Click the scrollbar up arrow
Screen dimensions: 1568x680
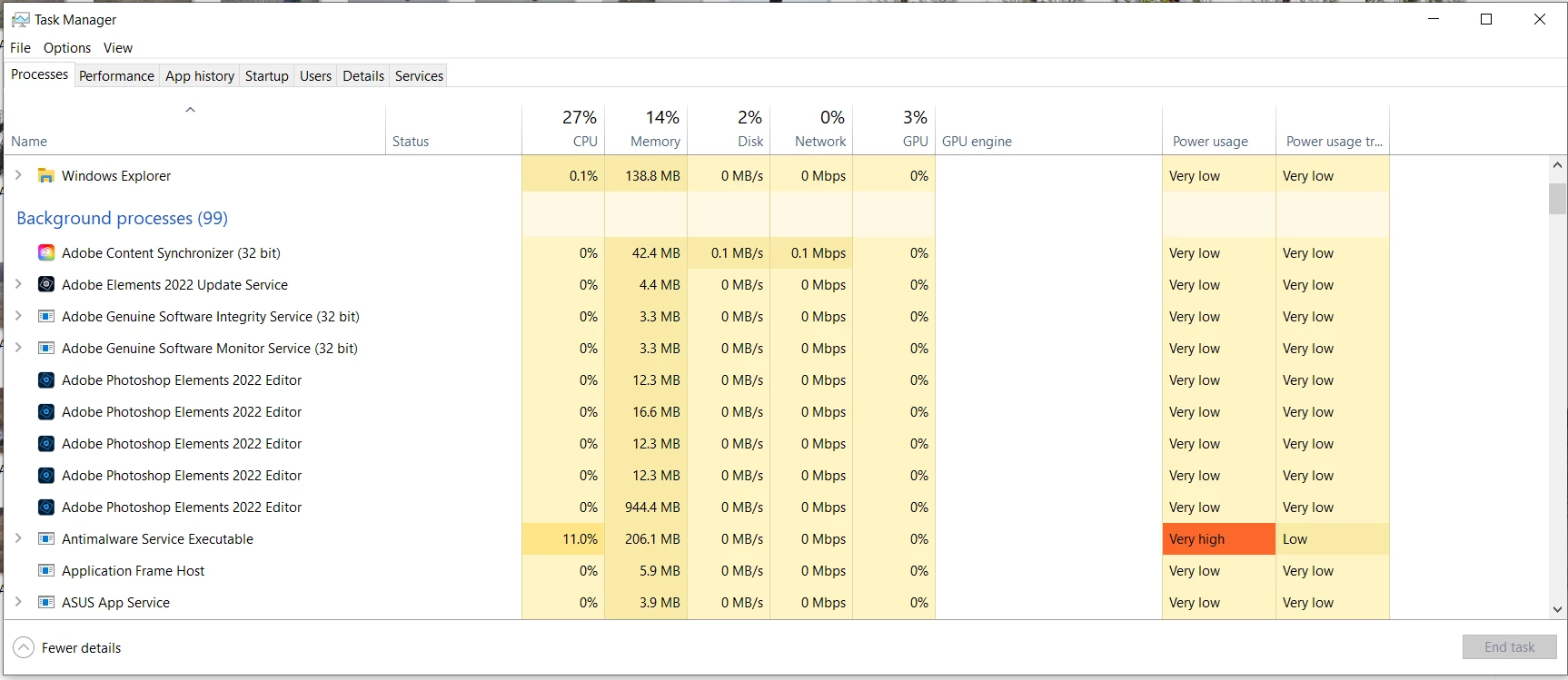tap(1557, 165)
